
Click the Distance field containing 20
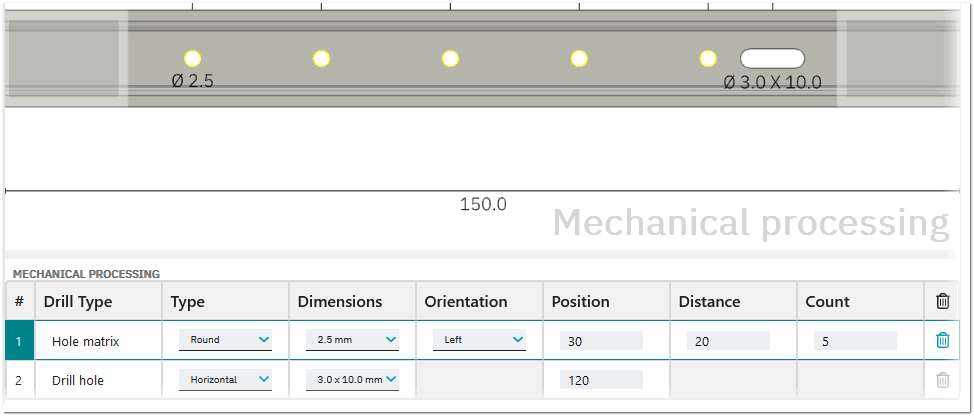click(x=728, y=341)
